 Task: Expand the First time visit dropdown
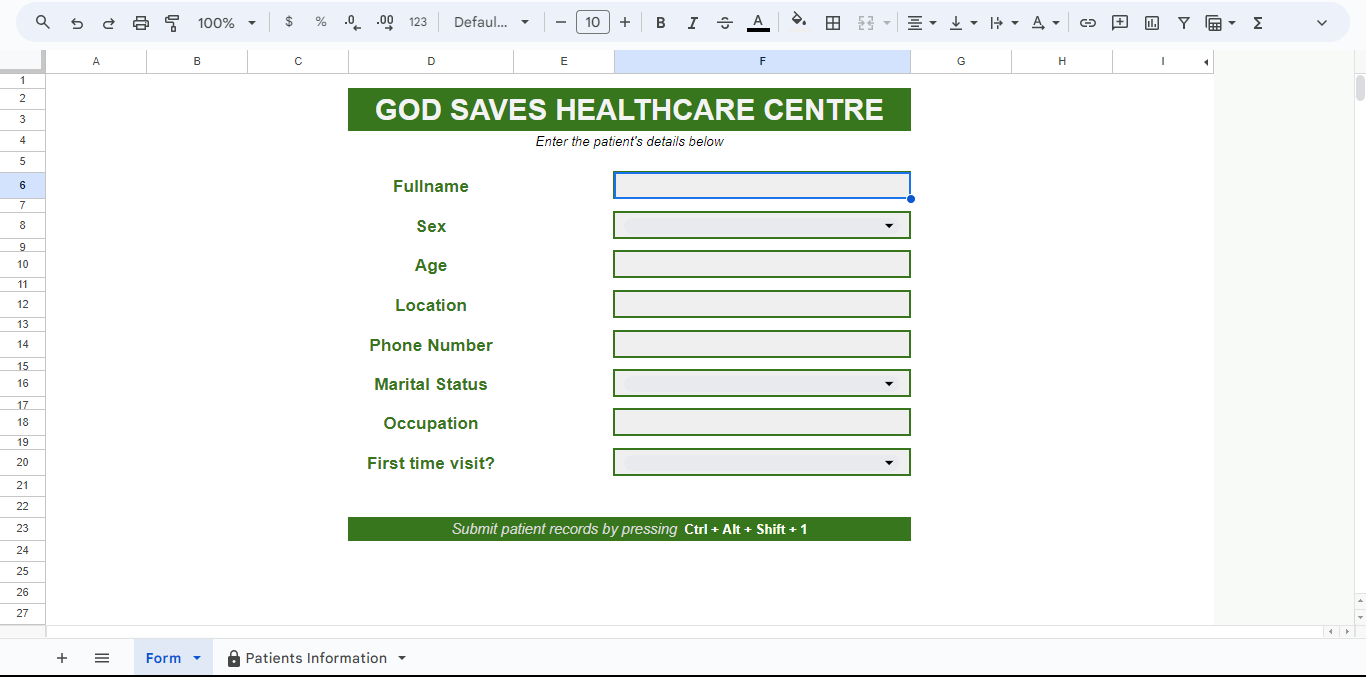pyautogui.click(x=888, y=463)
